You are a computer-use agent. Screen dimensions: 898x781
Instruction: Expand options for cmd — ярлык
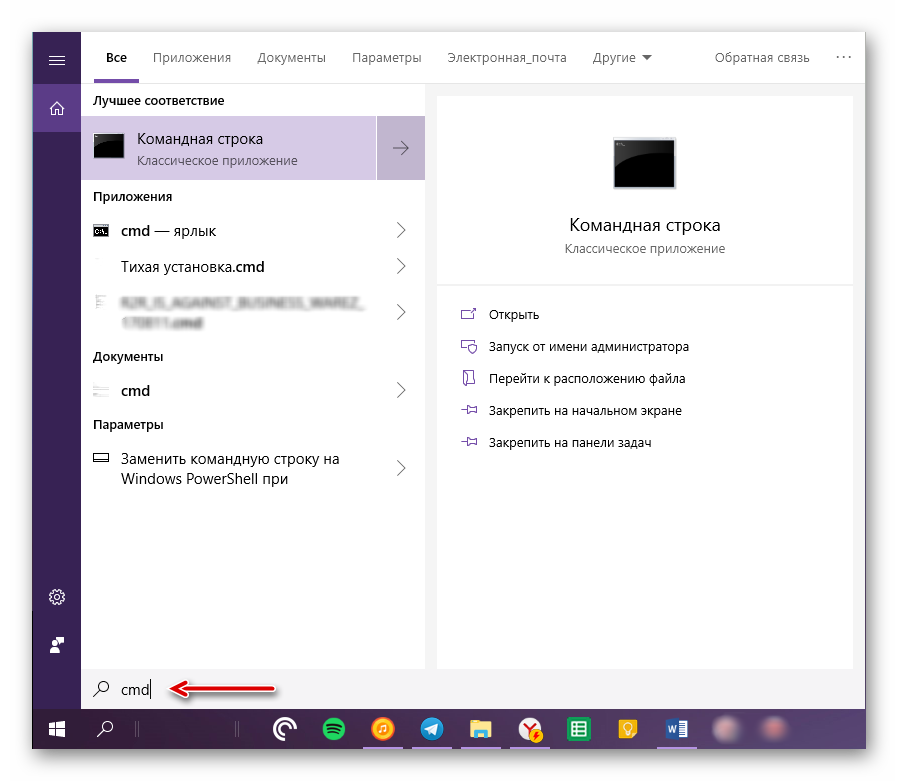[x=400, y=231]
